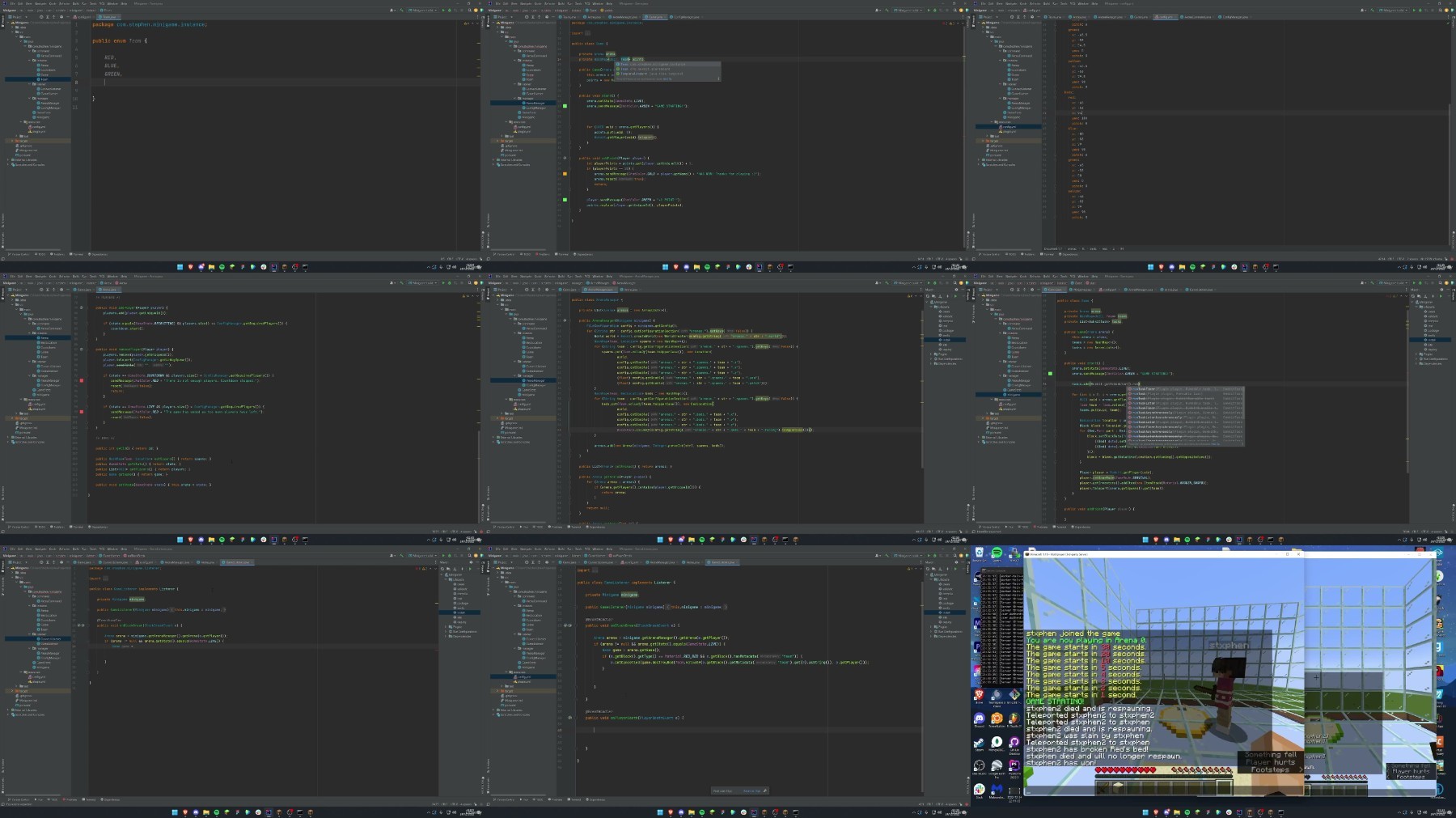Open Help menu in top-left screenshot

(124, 3)
